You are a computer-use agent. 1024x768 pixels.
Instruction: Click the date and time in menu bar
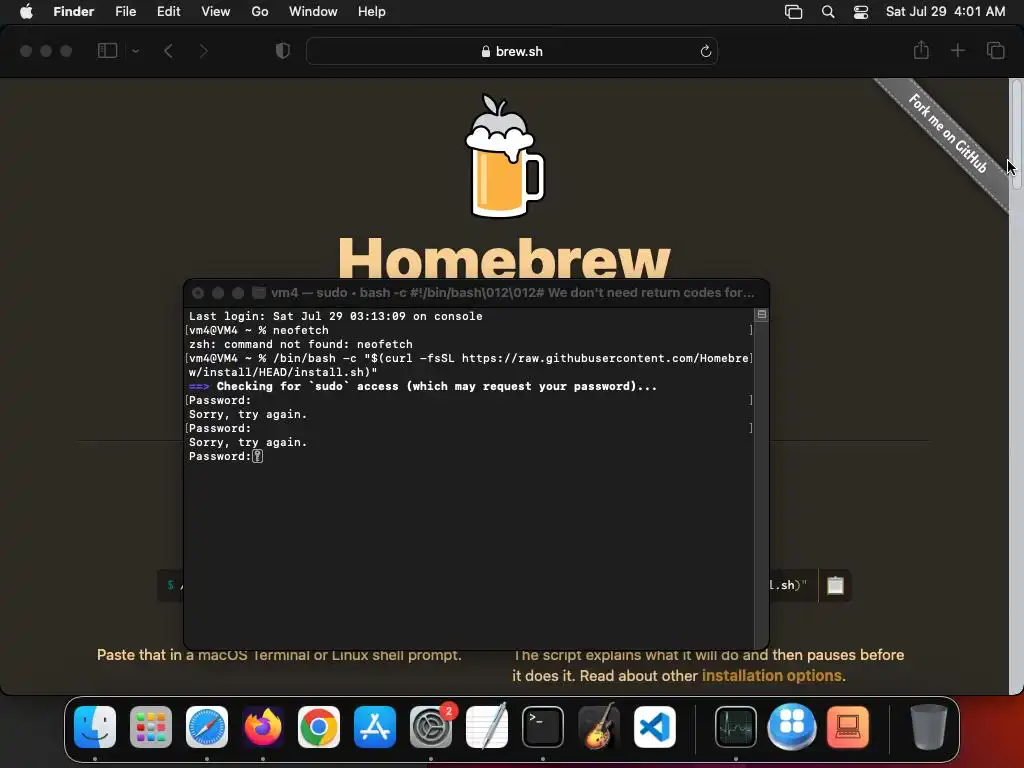945,12
